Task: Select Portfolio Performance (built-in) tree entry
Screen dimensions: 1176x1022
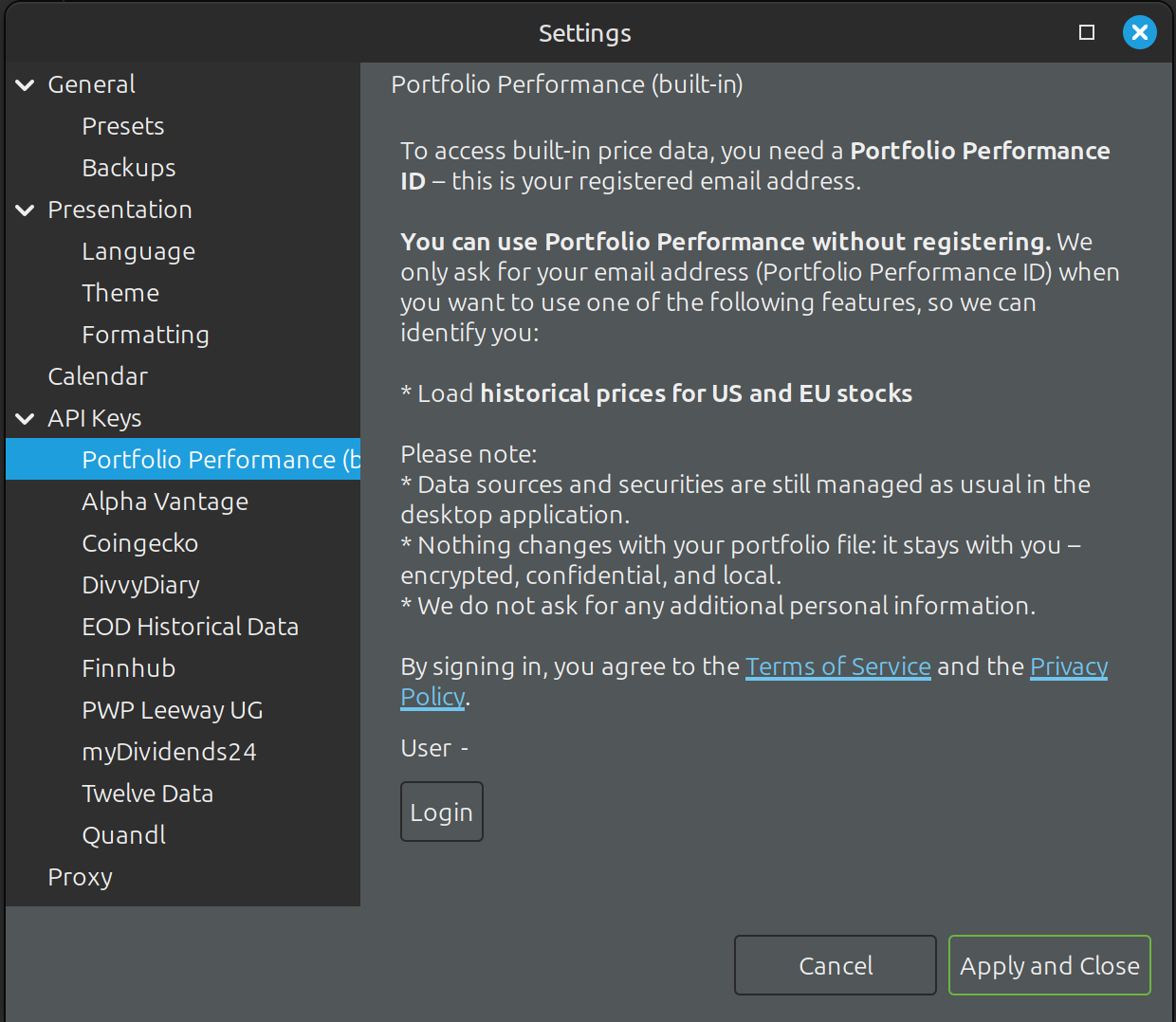Action: (183, 460)
